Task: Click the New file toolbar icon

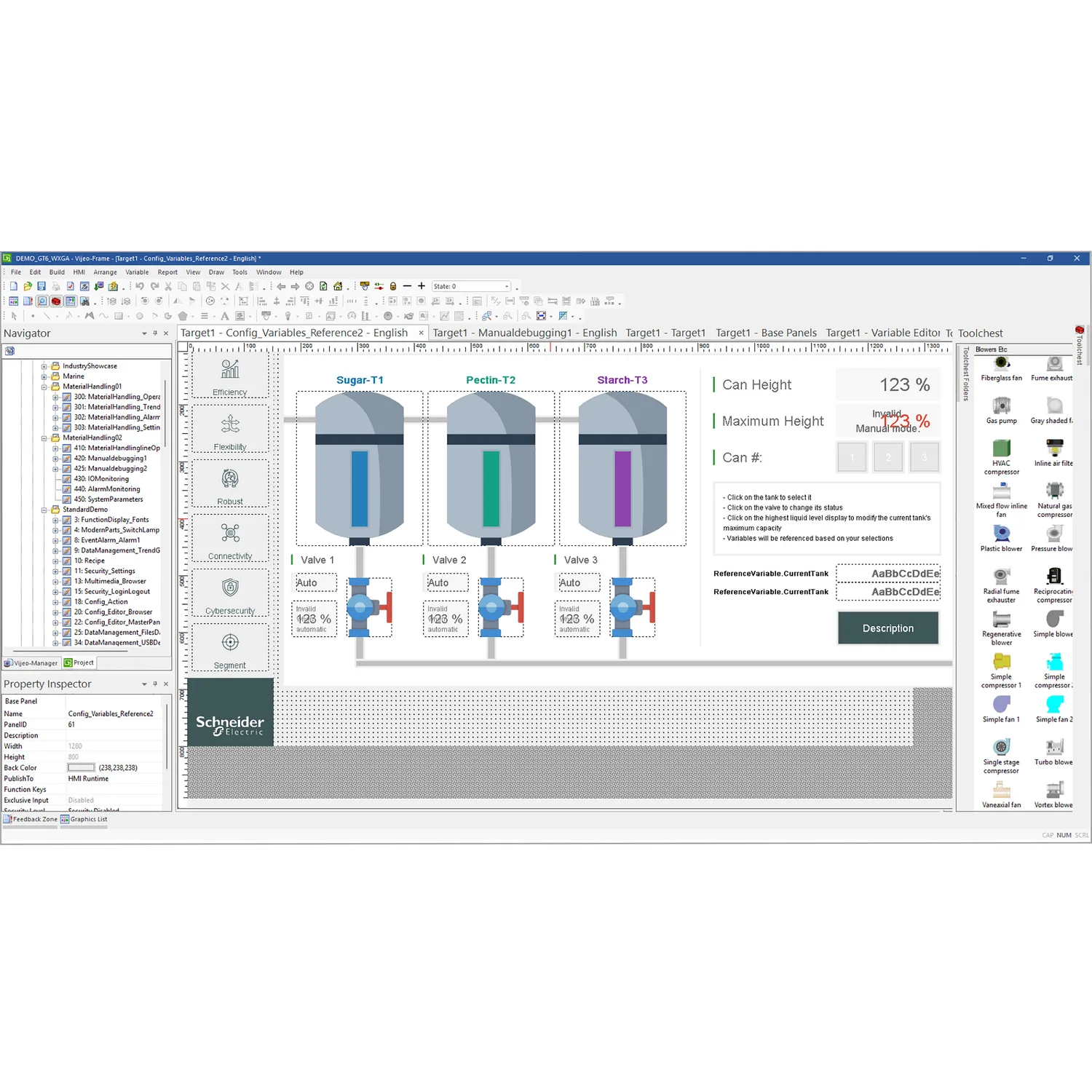Action: [x=13, y=286]
